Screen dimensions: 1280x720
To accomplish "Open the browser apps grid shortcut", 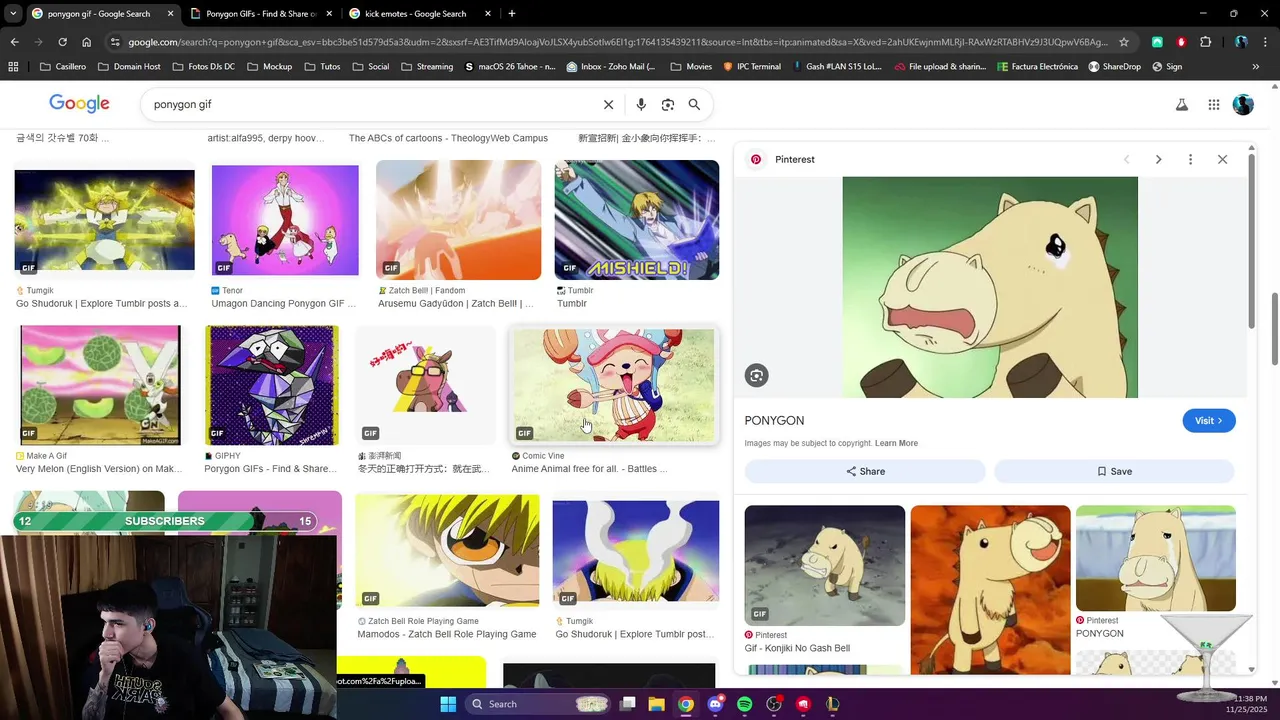I will (13, 67).
